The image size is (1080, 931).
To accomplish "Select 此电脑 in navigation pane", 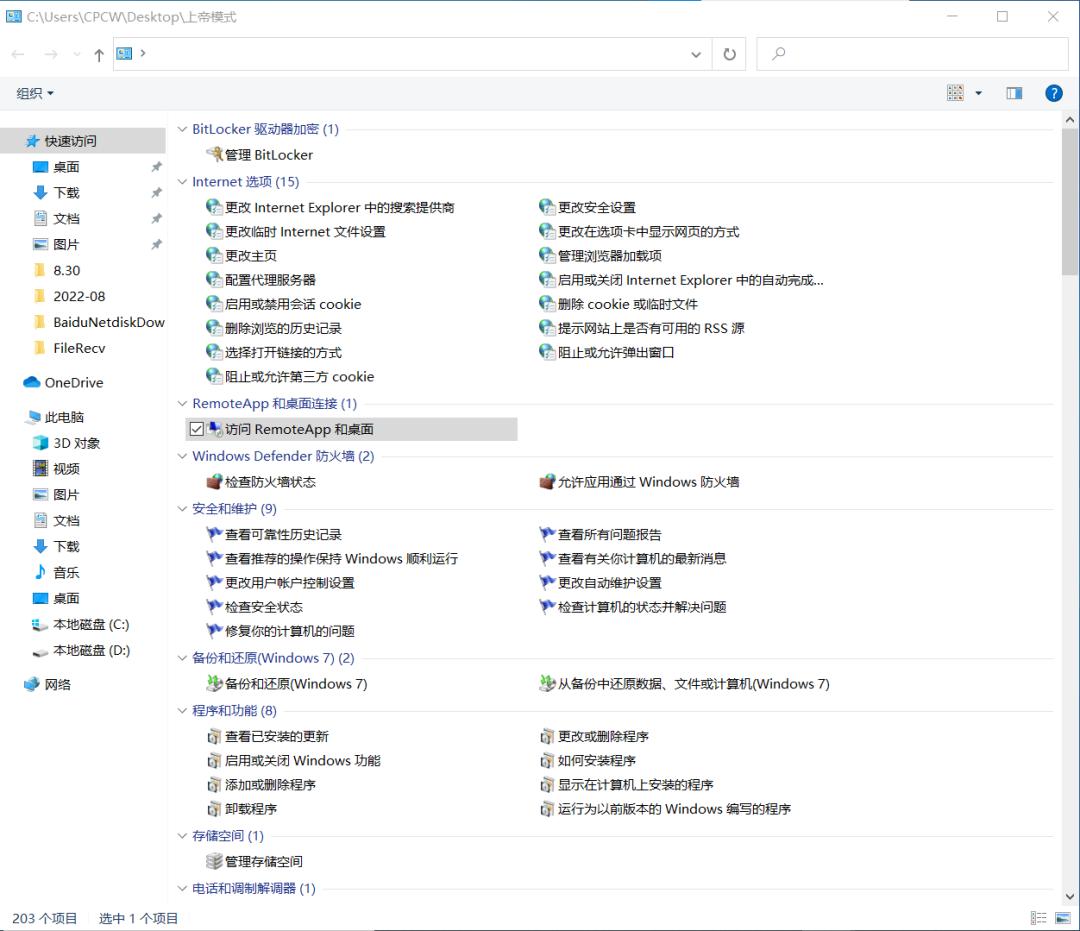I will pos(64,417).
